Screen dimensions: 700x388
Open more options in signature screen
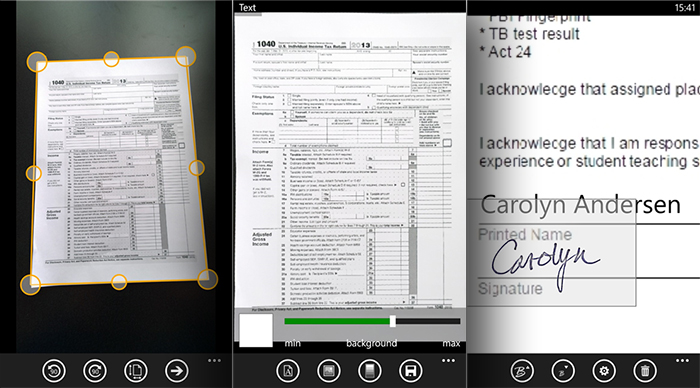click(x=682, y=360)
